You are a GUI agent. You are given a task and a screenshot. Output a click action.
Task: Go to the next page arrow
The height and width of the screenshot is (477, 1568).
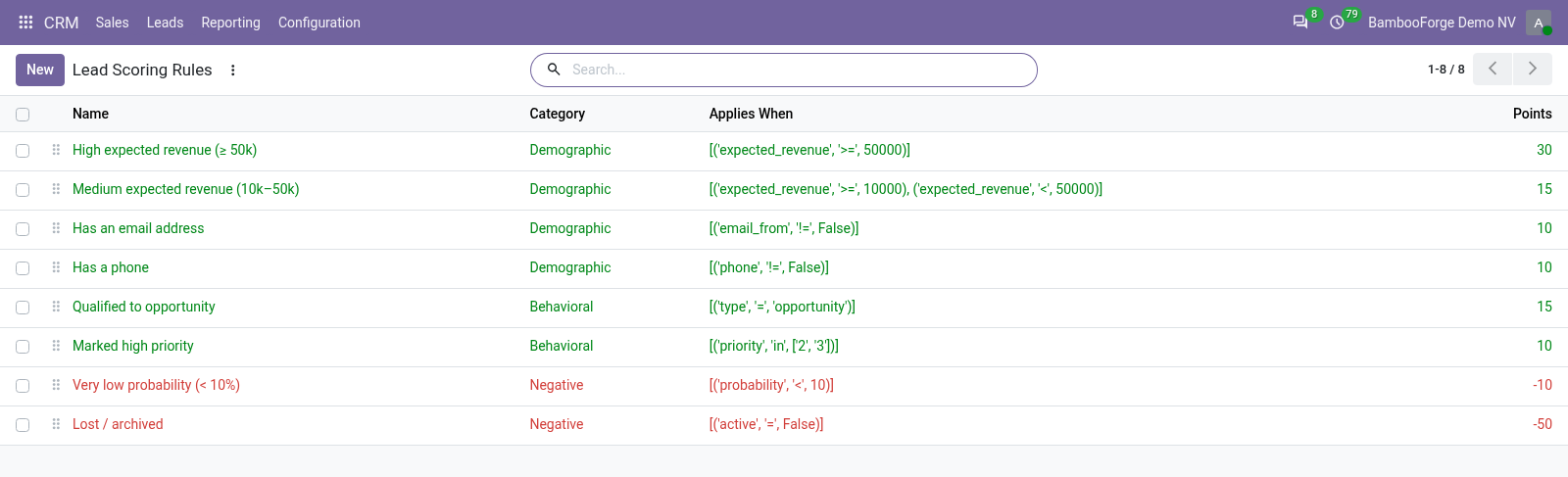pos(1533,69)
